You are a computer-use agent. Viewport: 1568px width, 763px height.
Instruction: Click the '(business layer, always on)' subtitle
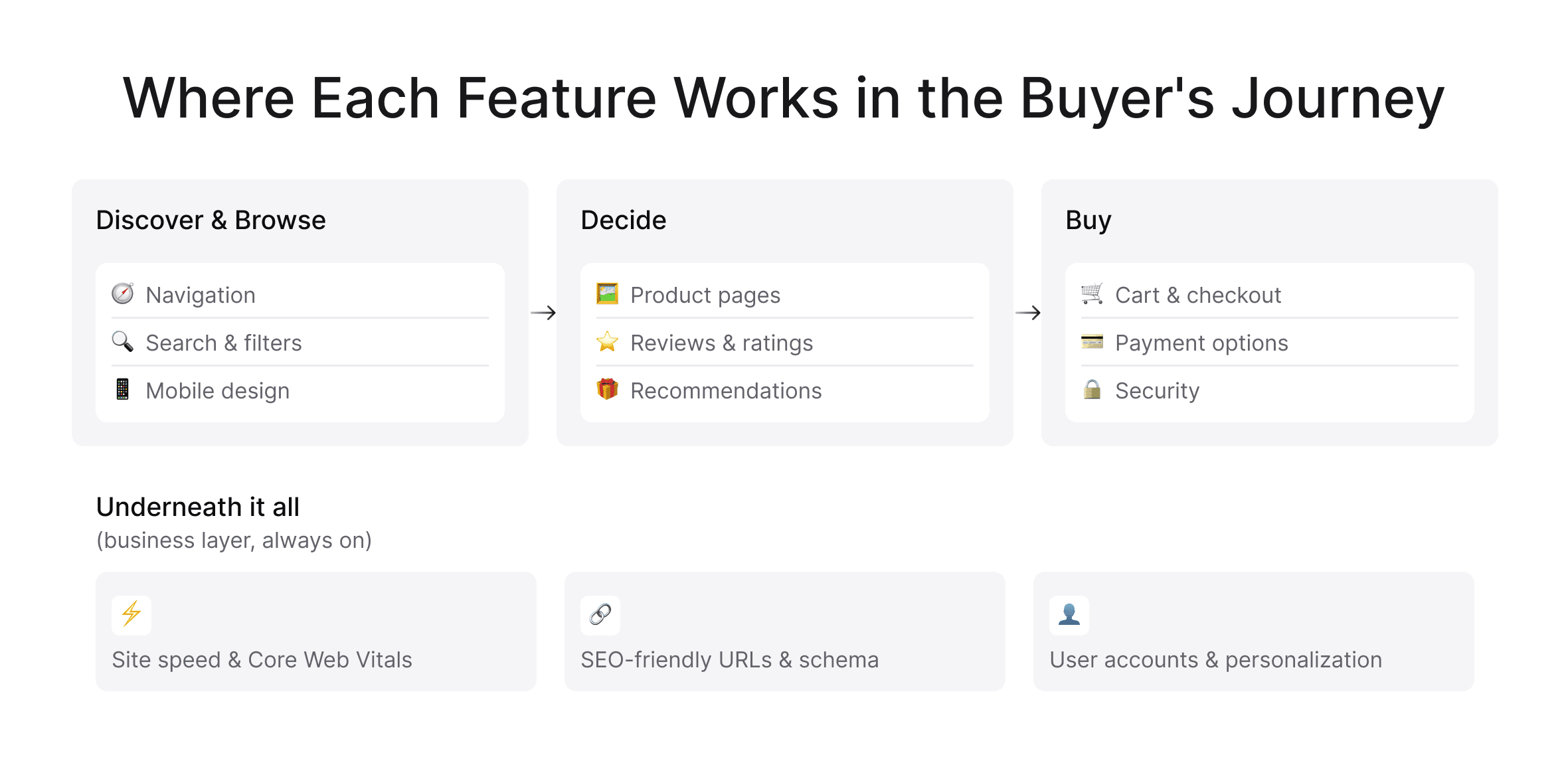tap(234, 540)
